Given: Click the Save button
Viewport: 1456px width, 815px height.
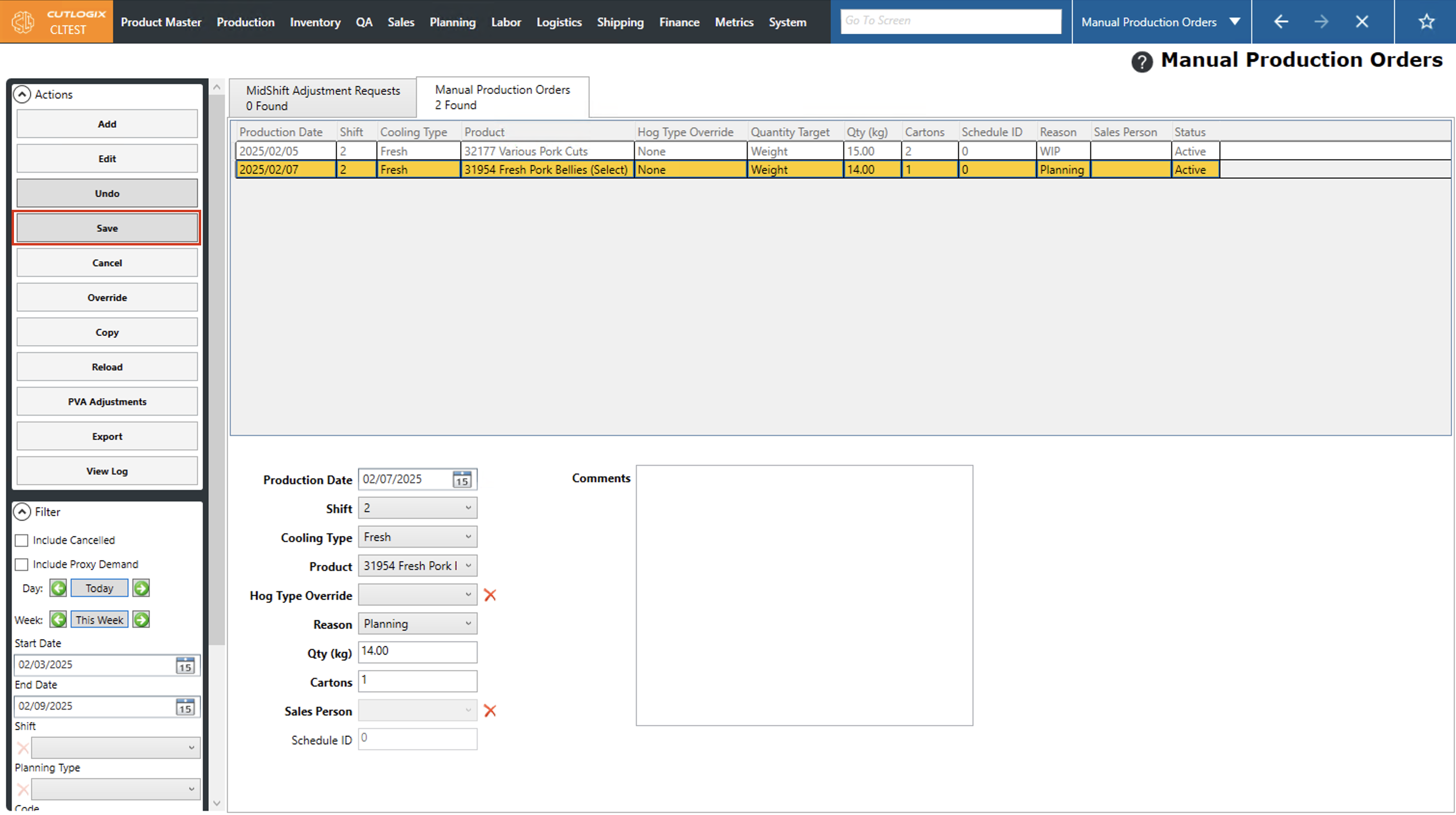Looking at the screenshot, I should (x=107, y=228).
